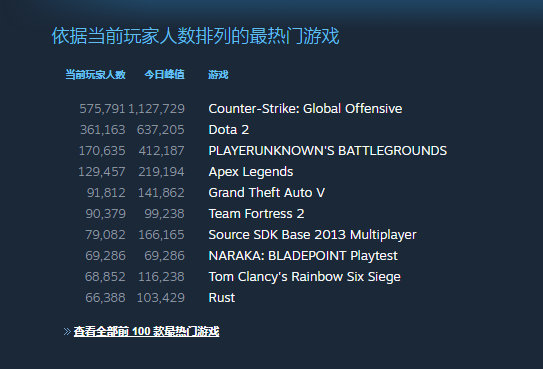Open the Dota 2 game link
Image resolution: width=543 pixels, height=369 pixels.
click(x=229, y=130)
